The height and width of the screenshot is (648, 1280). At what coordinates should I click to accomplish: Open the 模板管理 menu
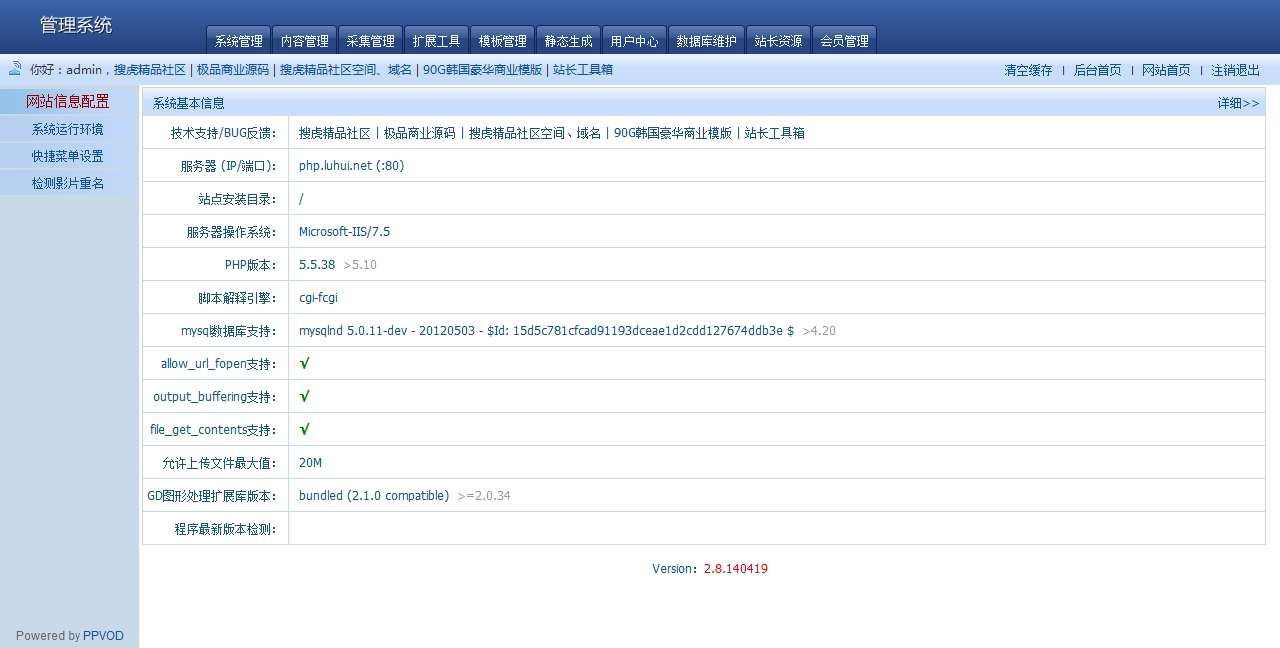click(503, 41)
